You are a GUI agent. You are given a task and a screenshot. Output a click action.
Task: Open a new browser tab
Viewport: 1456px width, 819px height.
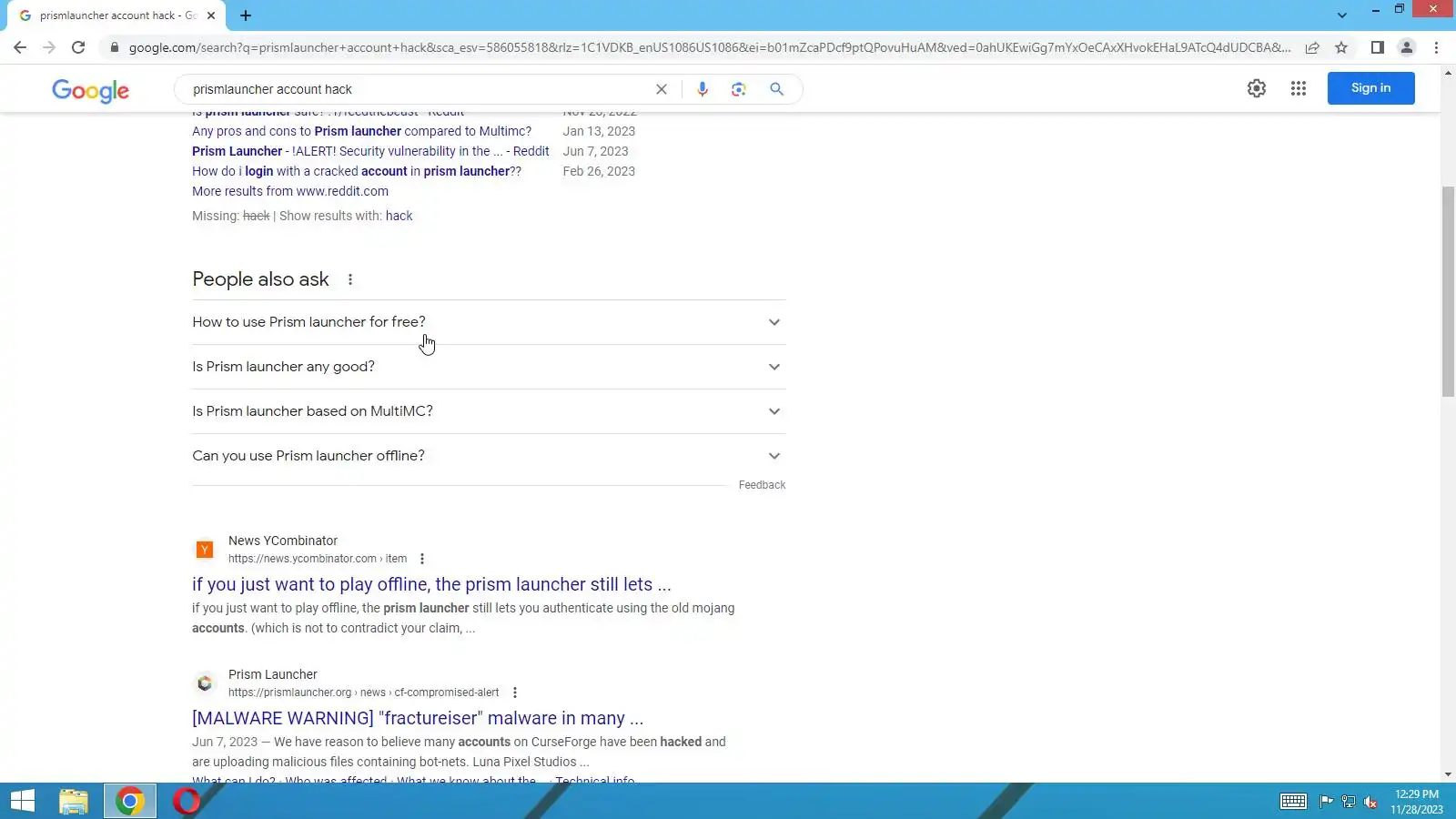(246, 15)
